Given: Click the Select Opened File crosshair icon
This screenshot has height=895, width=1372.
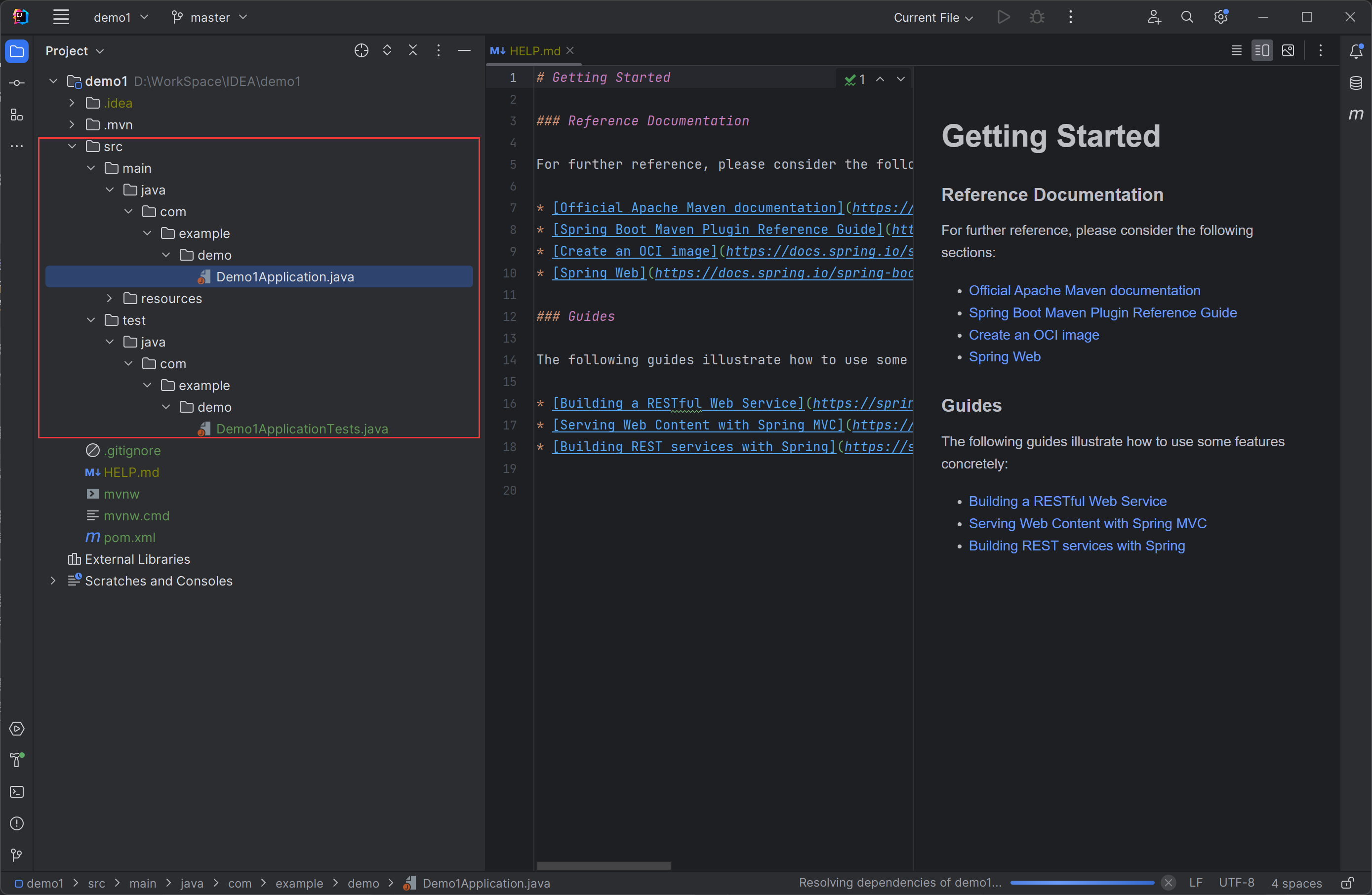Looking at the screenshot, I should coord(361,51).
